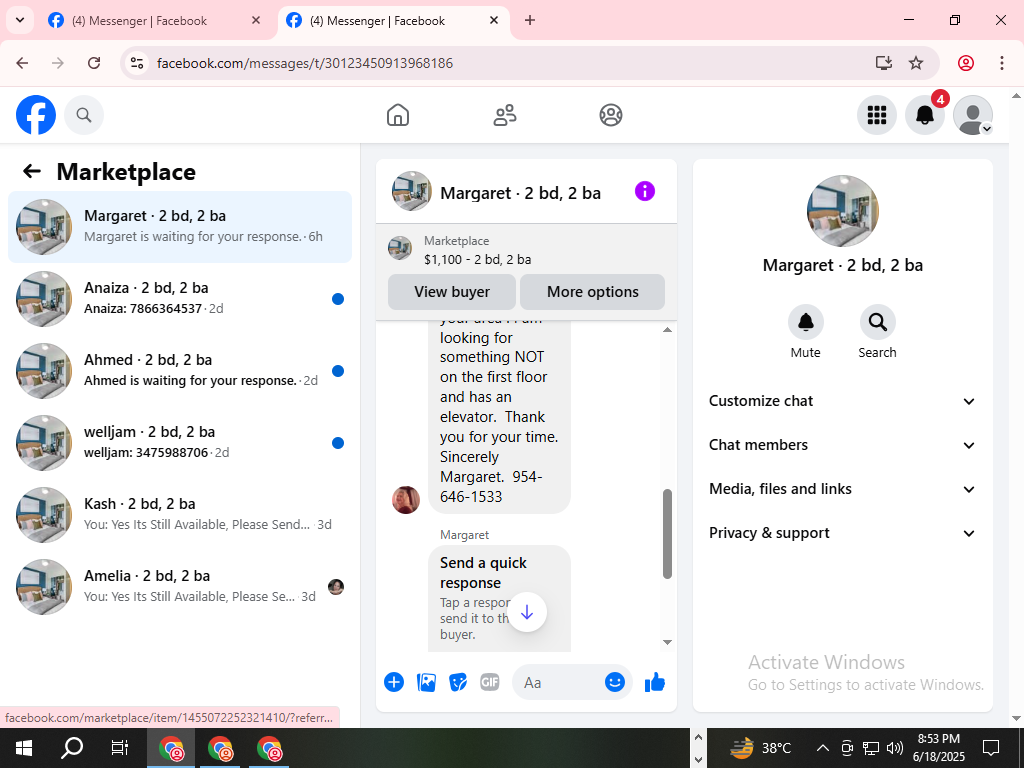Click View buyer button
Viewport: 1024px width, 768px height.
click(x=452, y=292)
